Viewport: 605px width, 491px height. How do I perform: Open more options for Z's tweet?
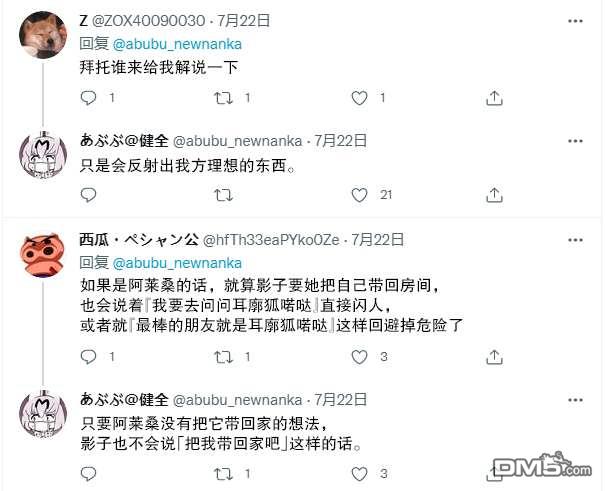(x=575, y=21)
